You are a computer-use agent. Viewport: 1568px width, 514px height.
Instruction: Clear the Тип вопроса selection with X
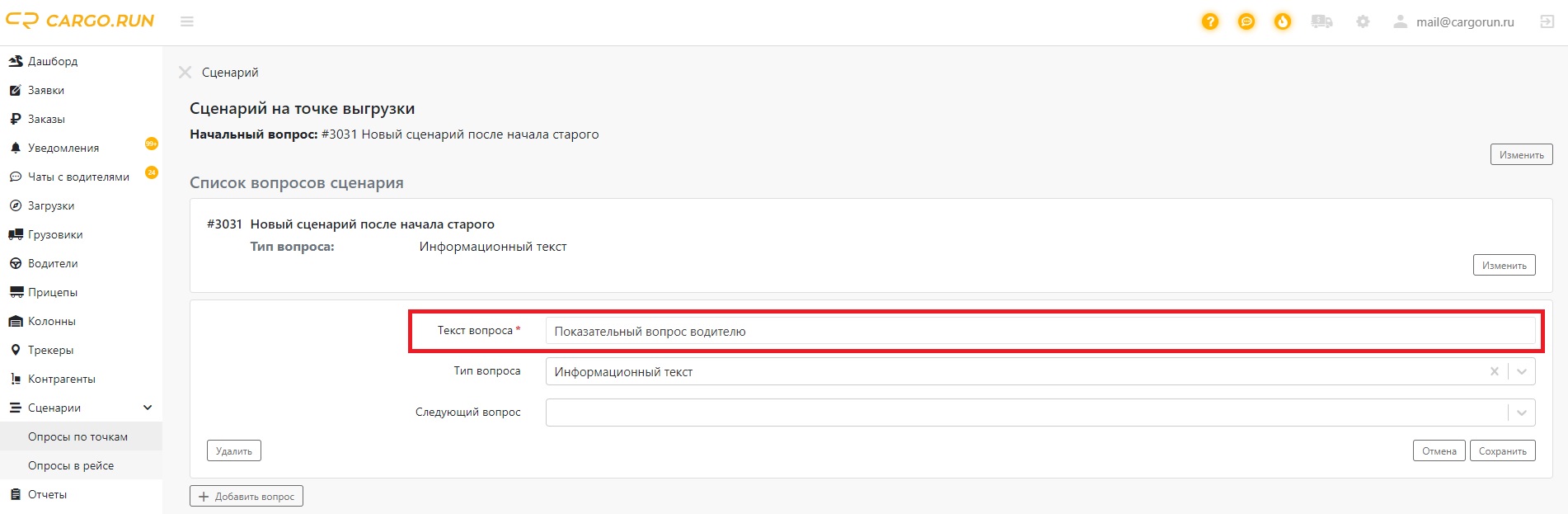(1494, 371)
